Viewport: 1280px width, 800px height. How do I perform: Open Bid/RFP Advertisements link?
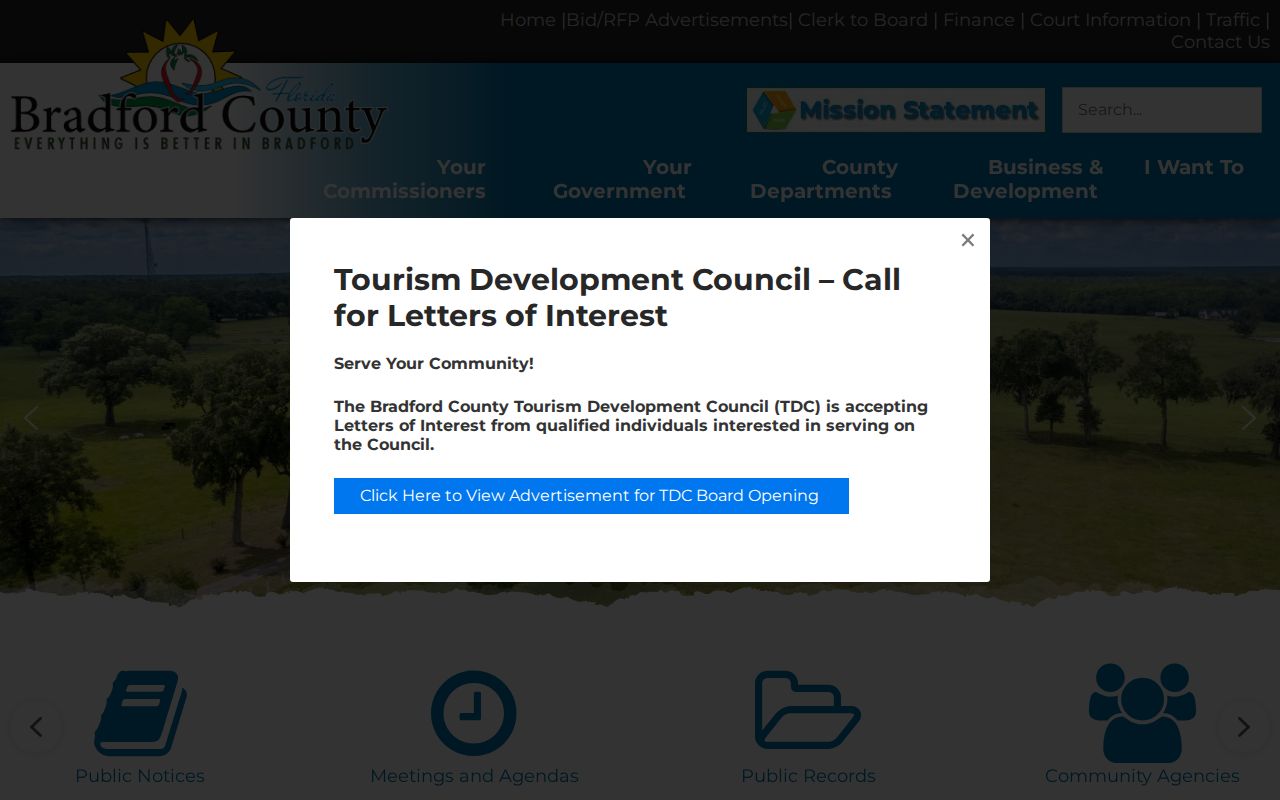click(677, 20)
